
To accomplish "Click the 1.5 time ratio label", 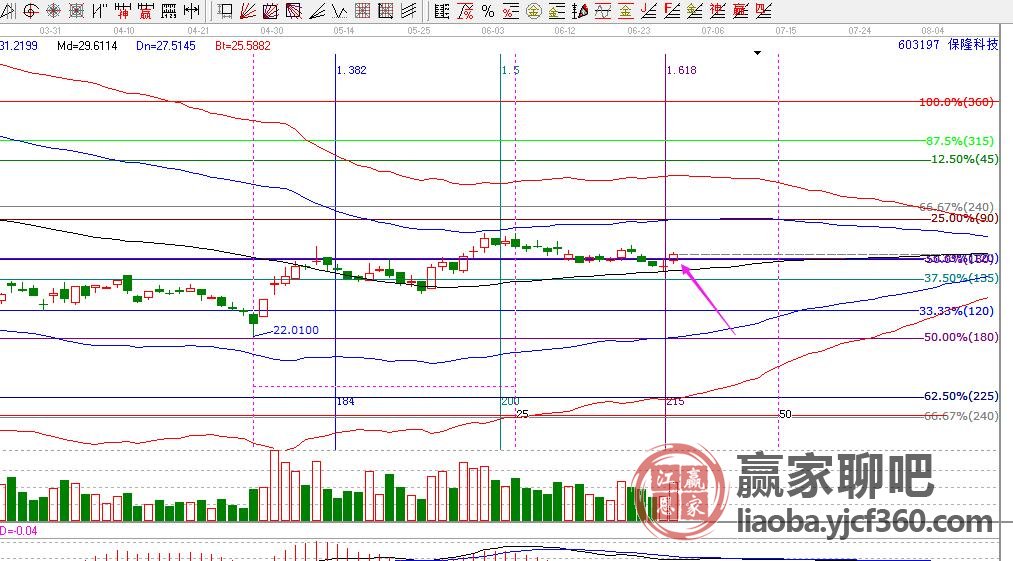I will (510, 70).
